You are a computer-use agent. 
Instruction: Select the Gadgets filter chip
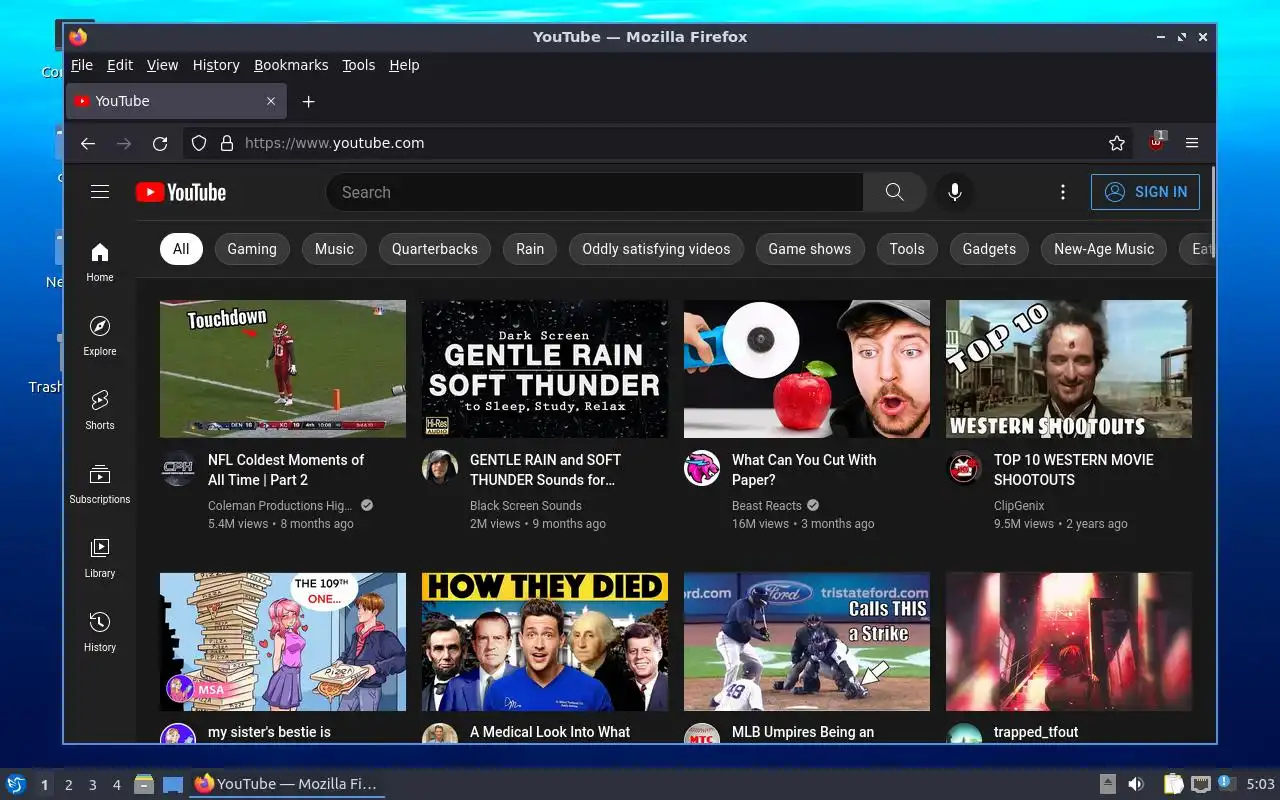coord(989,249)
